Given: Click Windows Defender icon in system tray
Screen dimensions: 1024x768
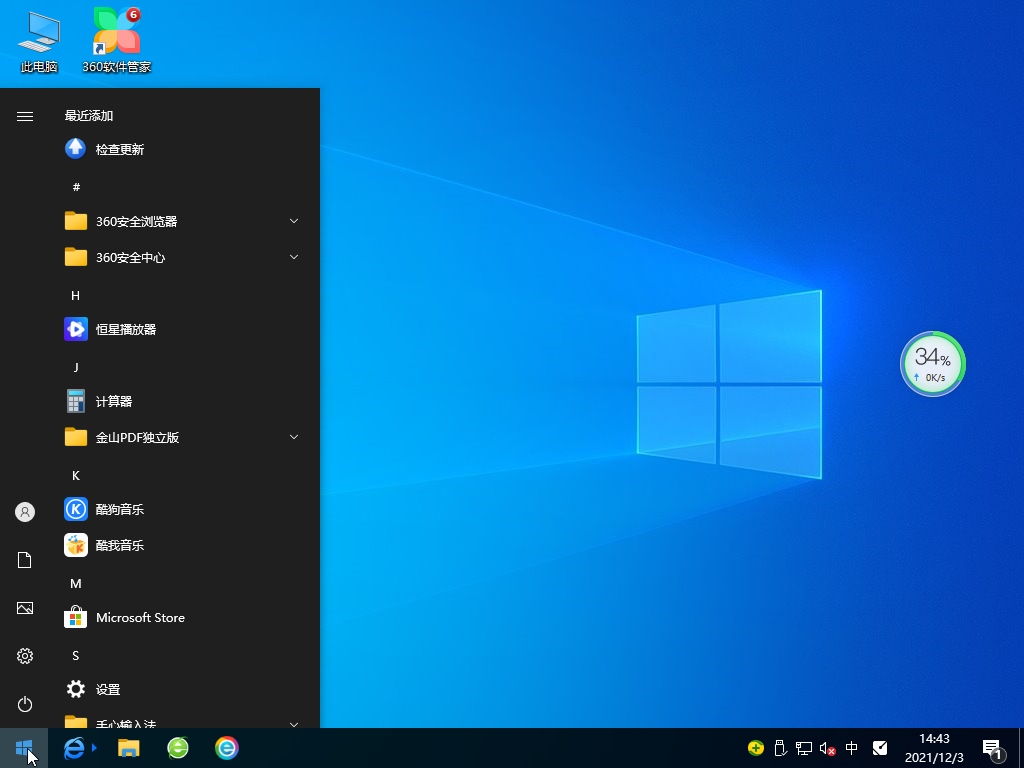Looking at the screenshot, I should pyautogui.click(x=879, y=748).
